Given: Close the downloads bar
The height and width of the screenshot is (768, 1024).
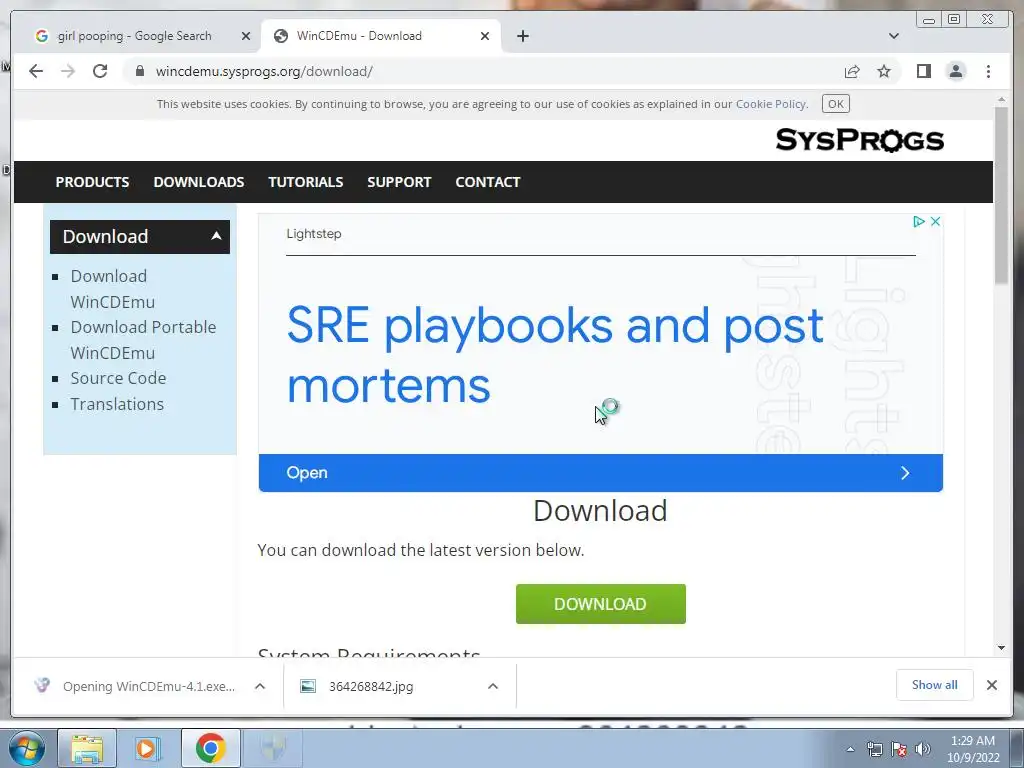Looking at the screenshot, I should (991, 685).
